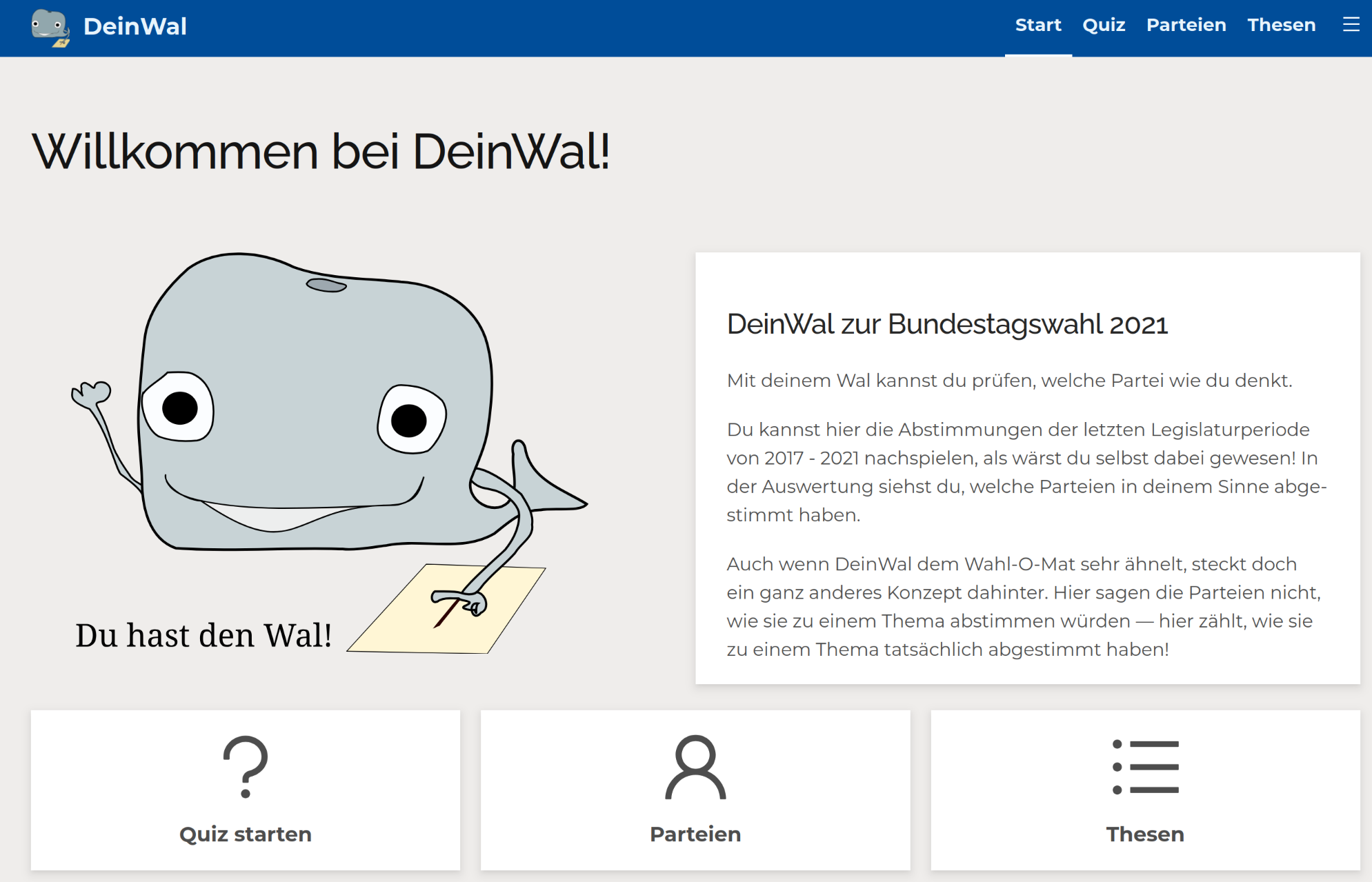The width and height of the screenshot is (1372, 882).
Task: Click the Quiz starten card label
Action: (246, 834)
